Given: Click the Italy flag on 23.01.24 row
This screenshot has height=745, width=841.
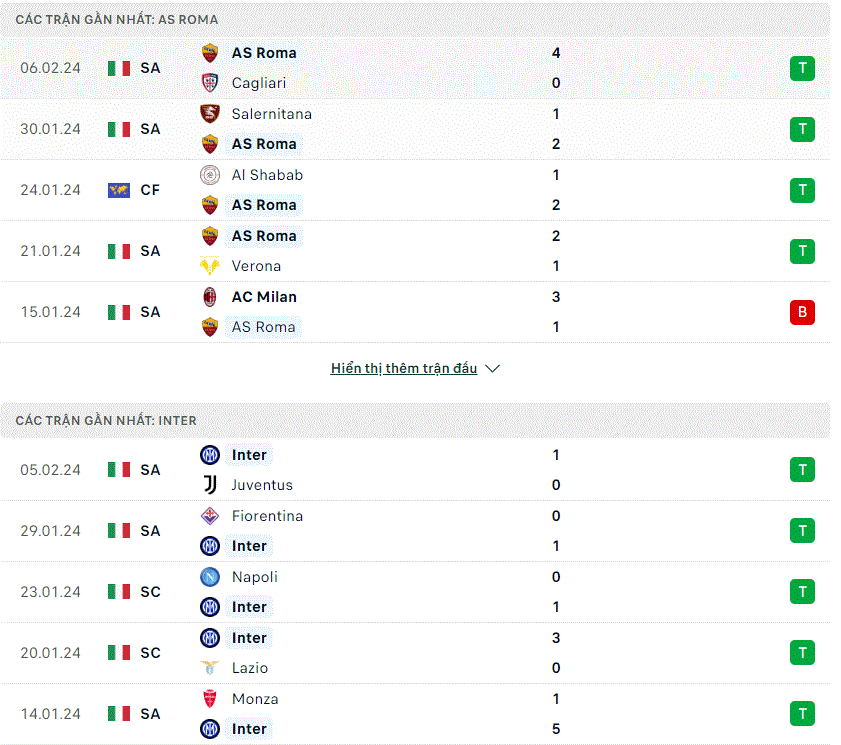Looking at the screenshot, I should click(x=119, y=592).
